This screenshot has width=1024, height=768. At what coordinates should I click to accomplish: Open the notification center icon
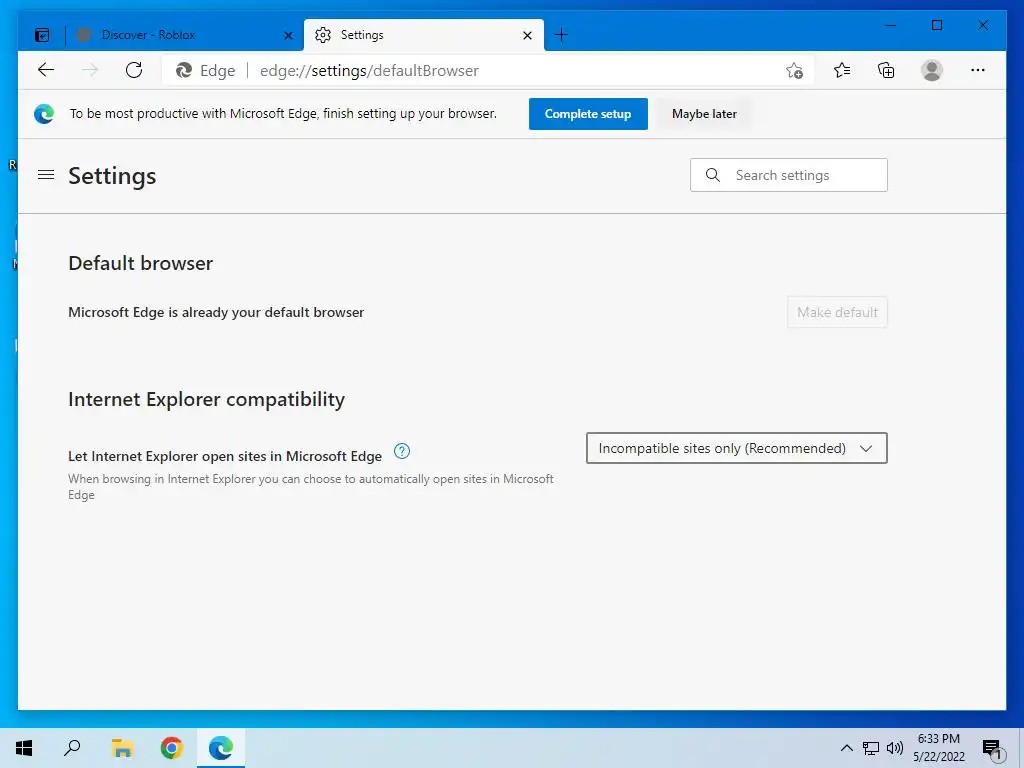[x=993, y=748]
